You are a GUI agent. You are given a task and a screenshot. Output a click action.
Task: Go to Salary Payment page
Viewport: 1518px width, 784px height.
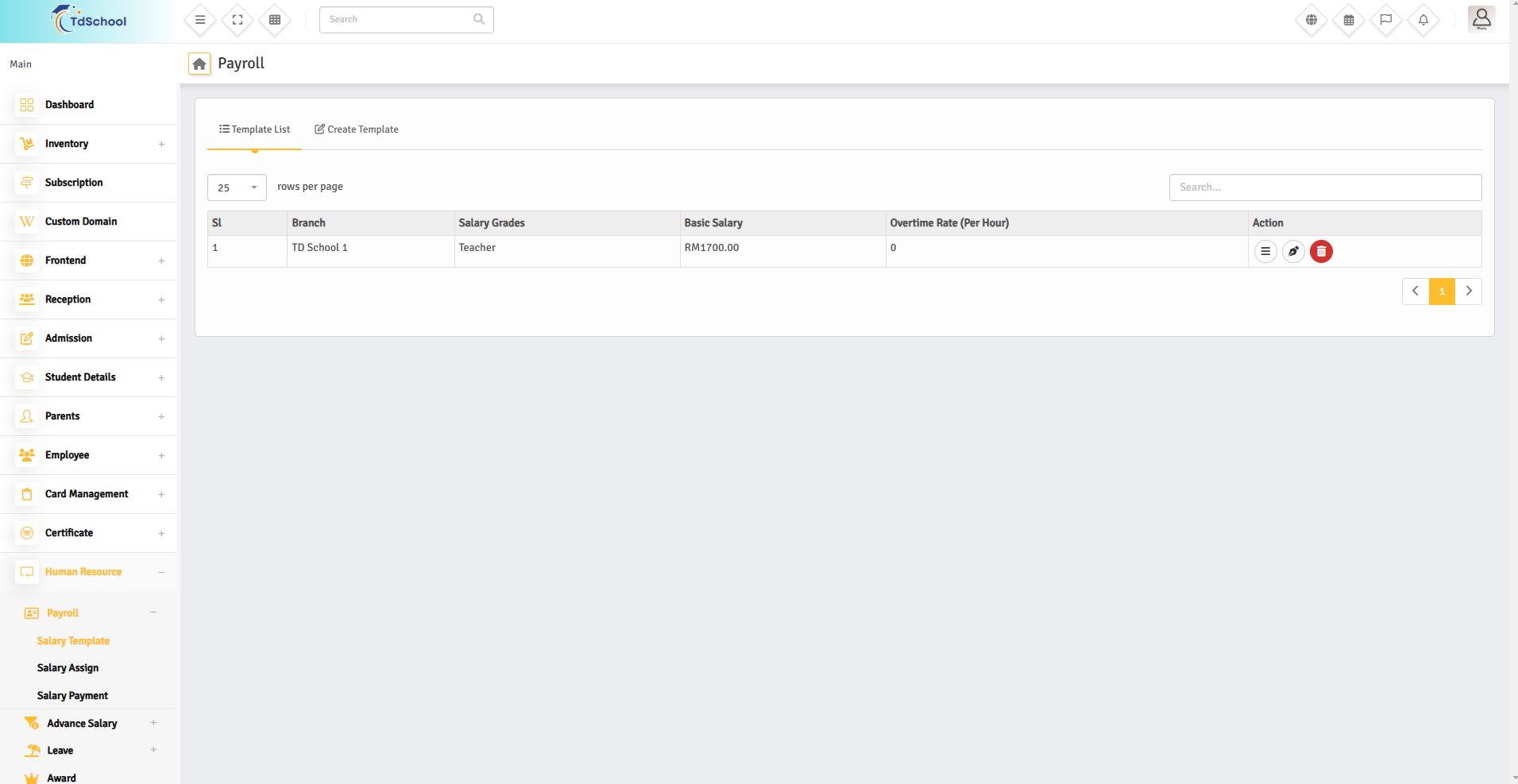click(72, 696)
